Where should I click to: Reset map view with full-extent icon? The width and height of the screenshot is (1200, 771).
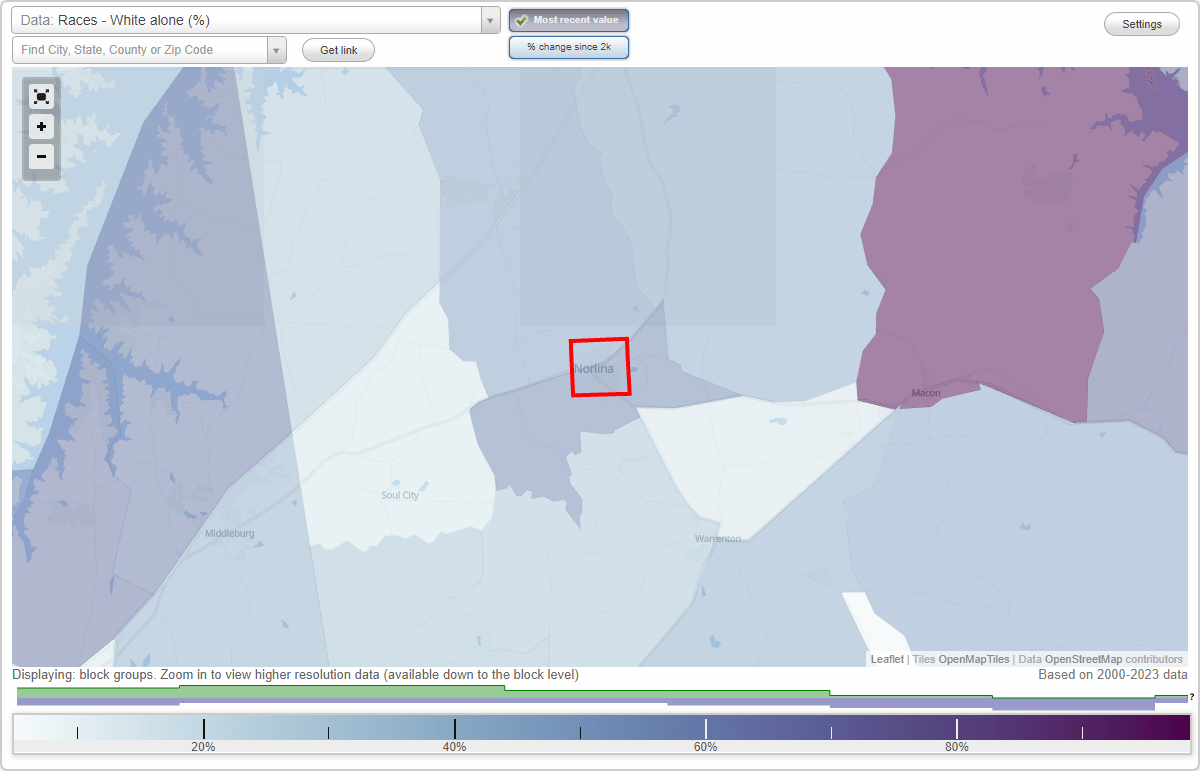tap(41, 96)
